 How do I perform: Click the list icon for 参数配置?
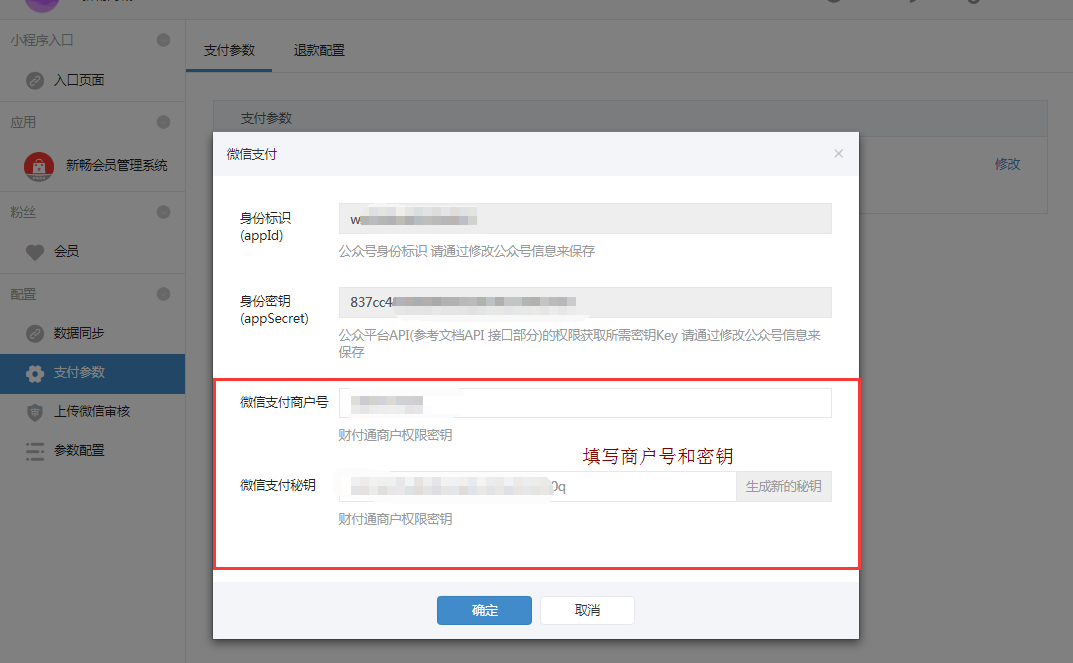pyautogui.click(x=35, y=451)
